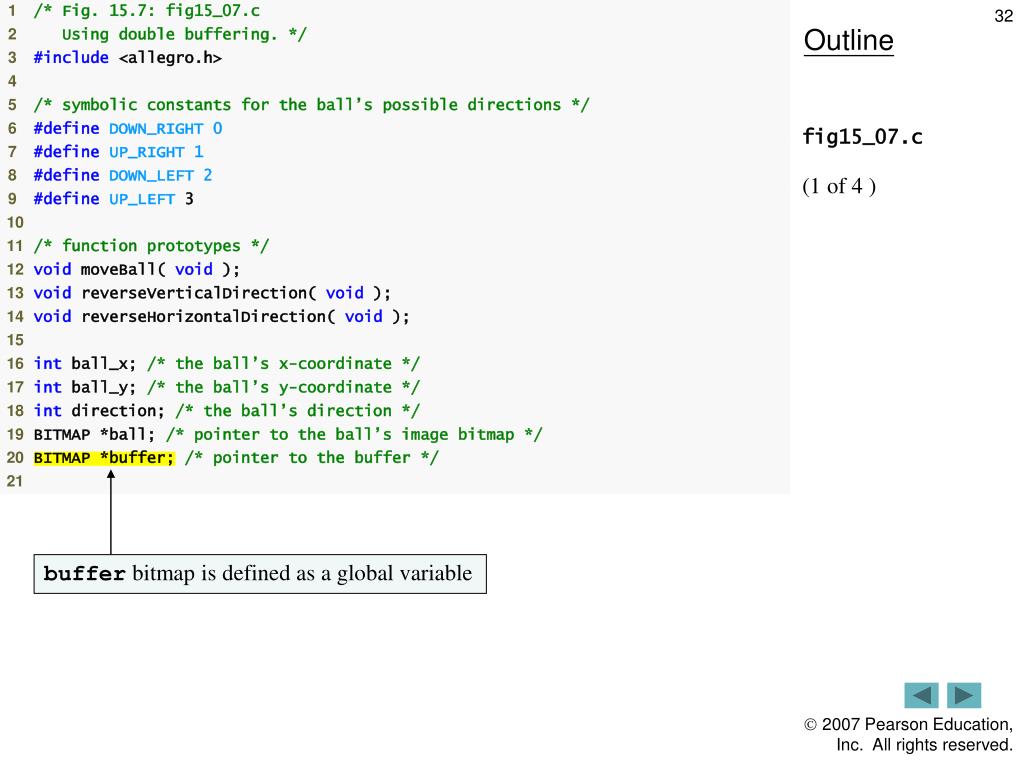This screenshot has width=1024, height=768.
Task: Click the previous slide left arrow button
Action: (x=921, y=695)
